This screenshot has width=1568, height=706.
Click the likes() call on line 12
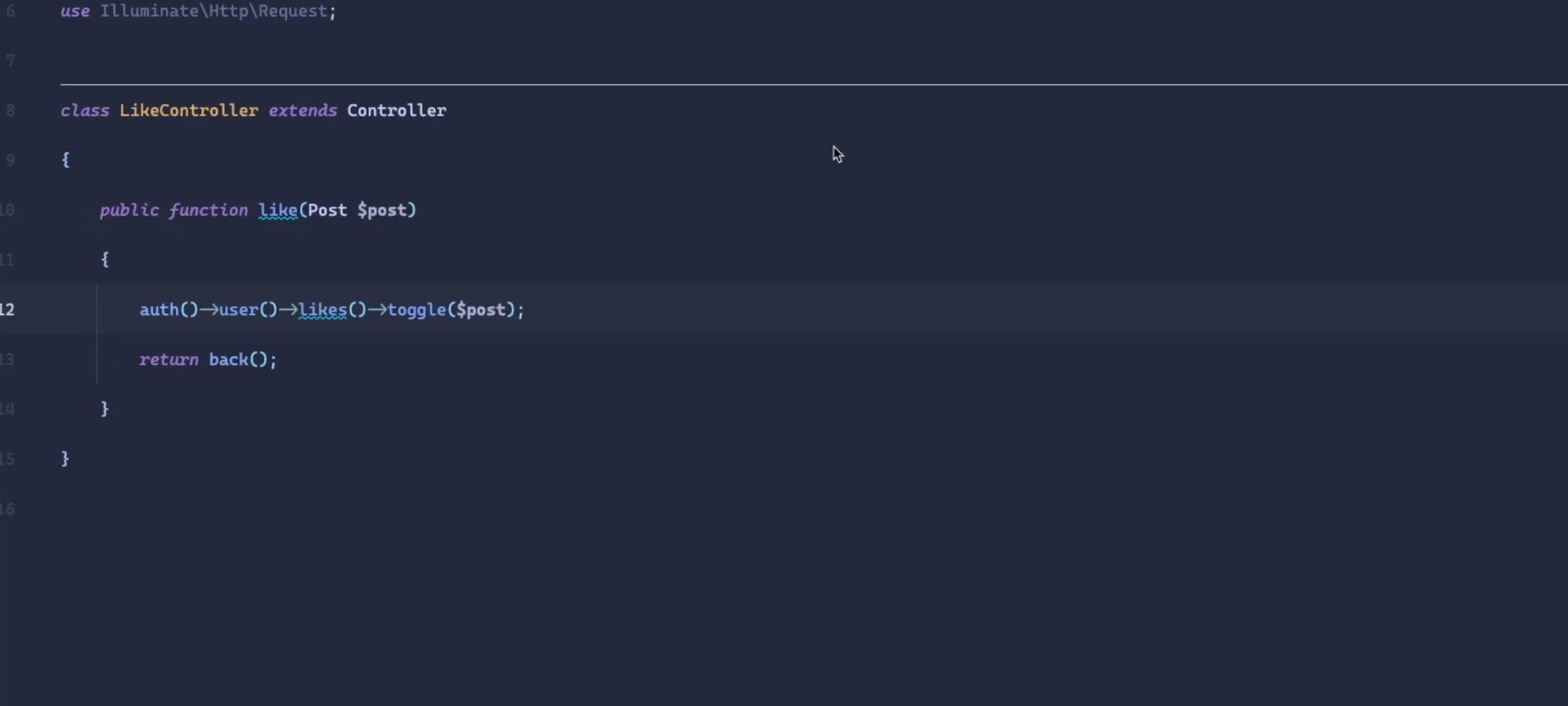[x=323, y=309]
